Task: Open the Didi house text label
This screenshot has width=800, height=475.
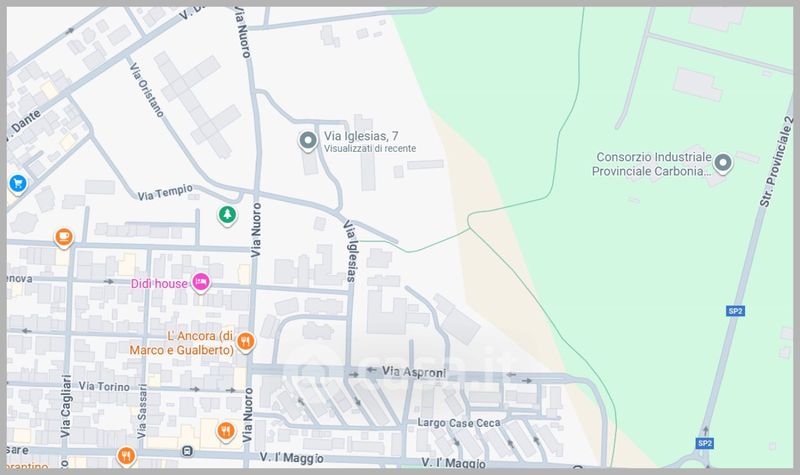Action: tap(160, 283)
